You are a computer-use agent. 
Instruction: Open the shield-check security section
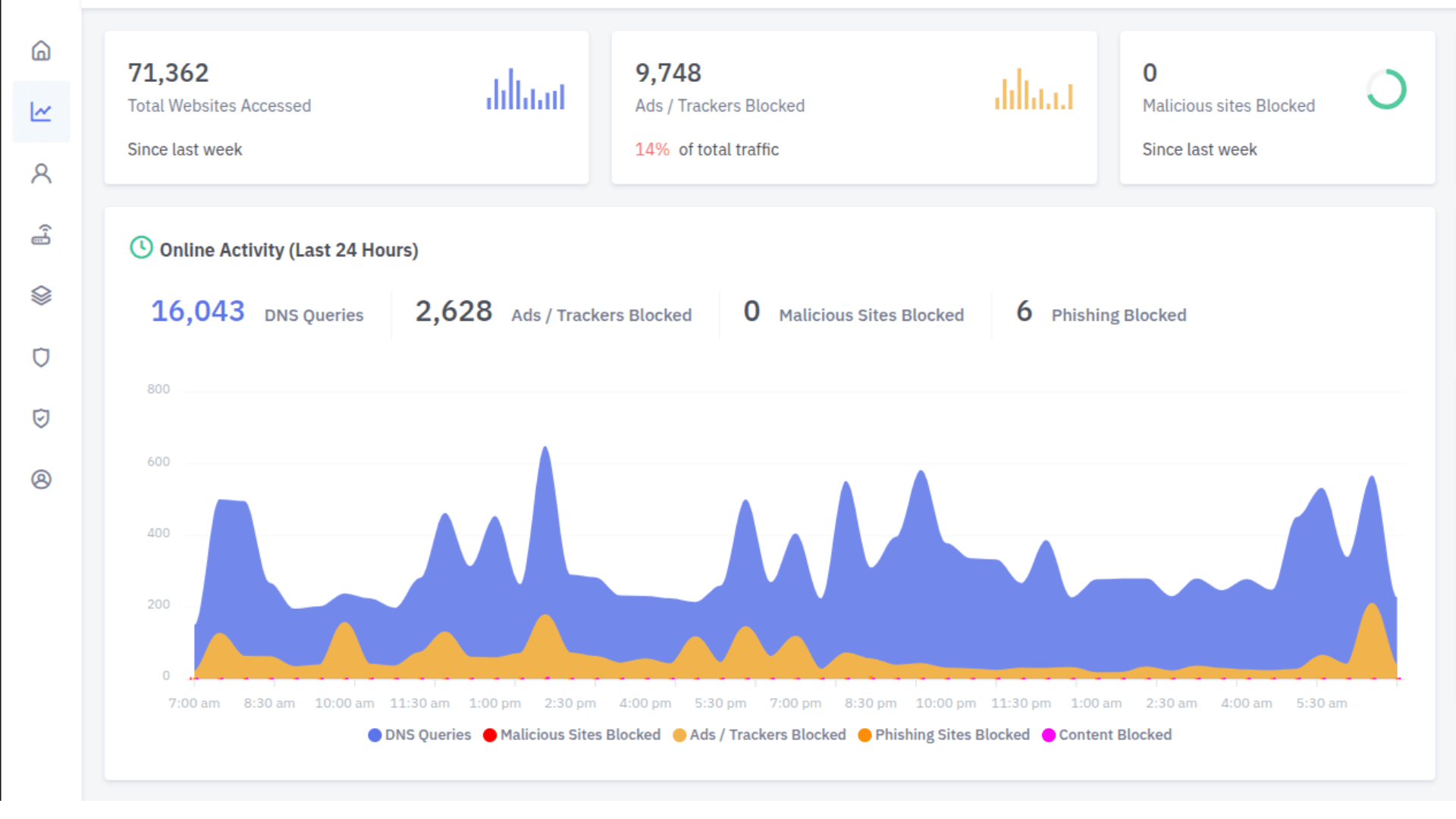[42, 418]
